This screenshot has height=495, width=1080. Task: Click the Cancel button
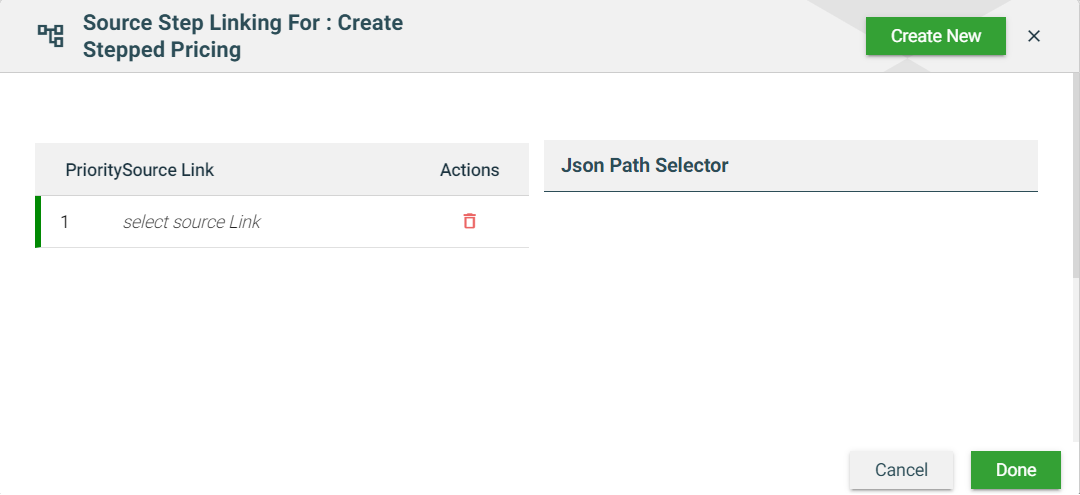point(901,470)
